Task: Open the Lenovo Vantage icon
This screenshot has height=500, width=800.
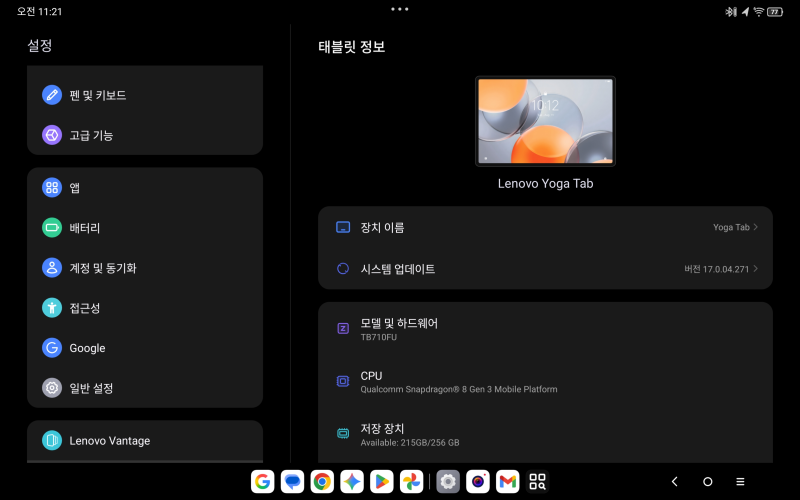Action: pyautogui.click(x=52, y=440)
